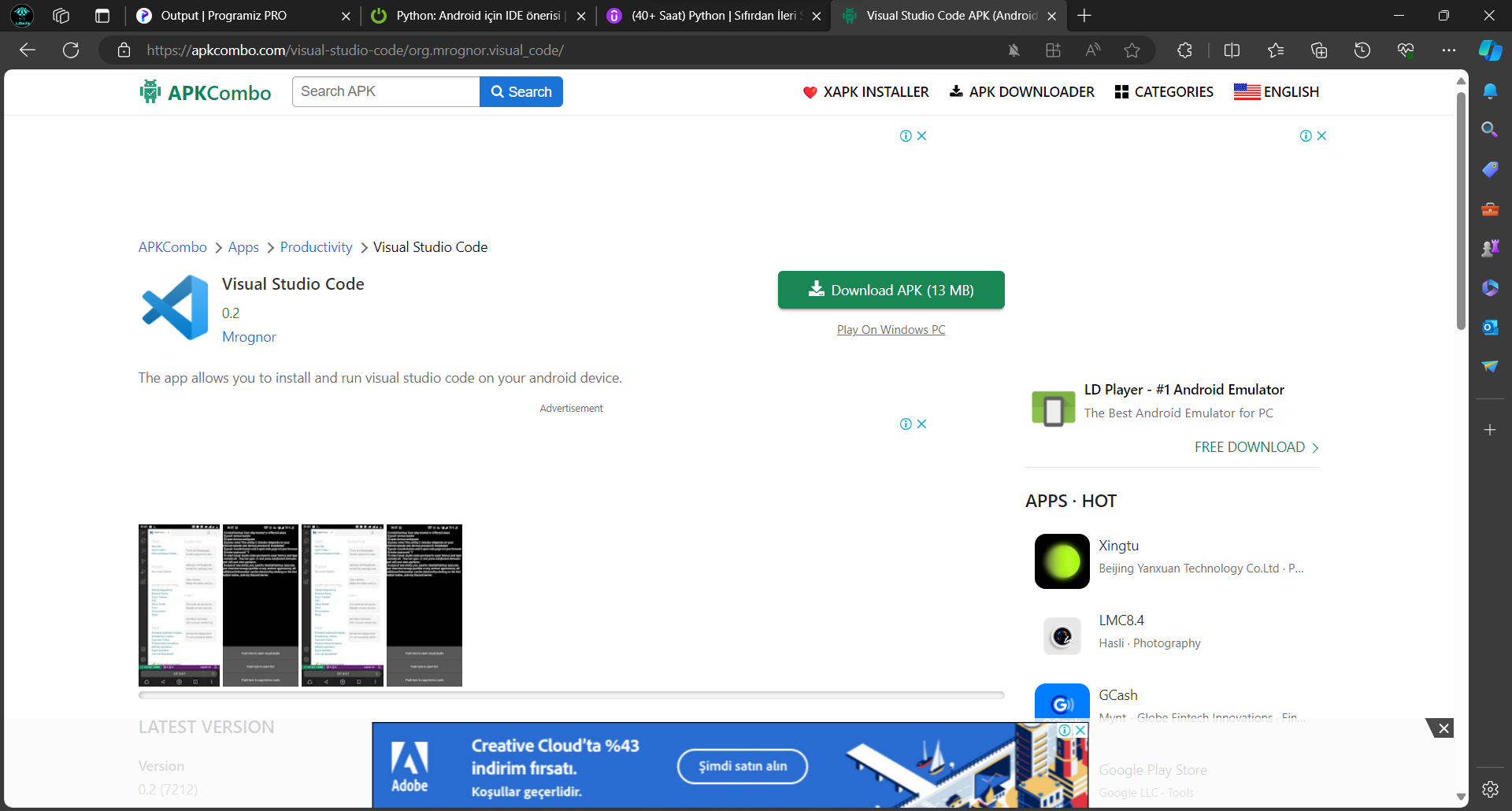
Task: Open the fourth app screenshot thumbnail
Action: pos(424,605)
